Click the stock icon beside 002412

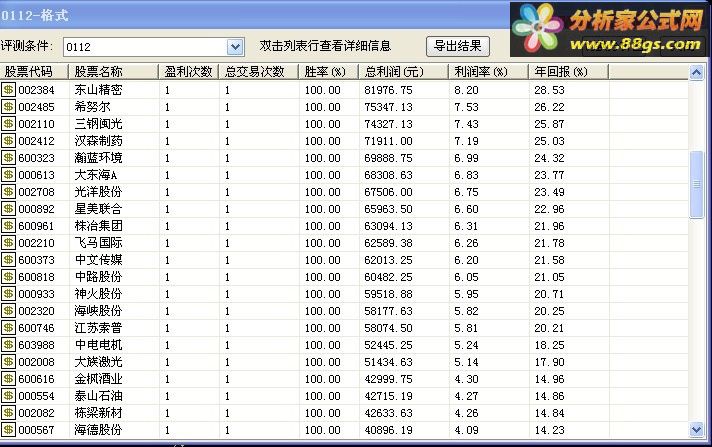pos(8,141)
